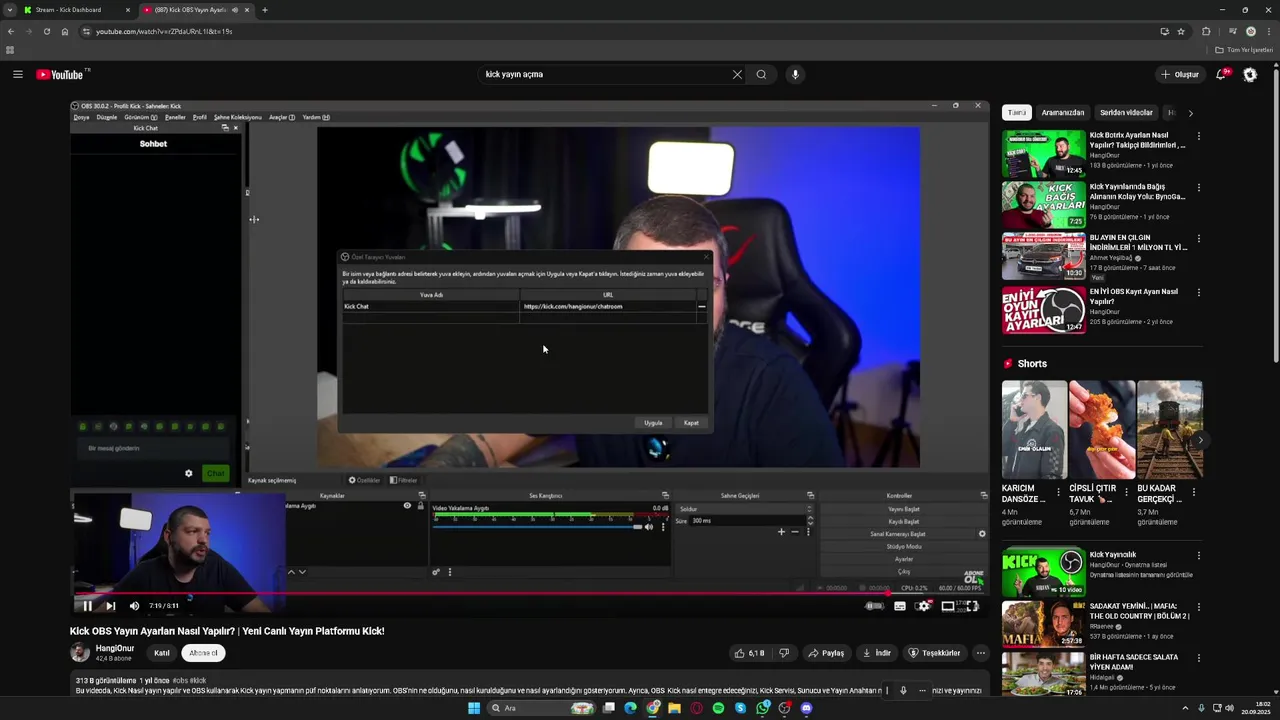Open Chrome profile avatar
The height and width of the screenshot is (720, 1280).
click(x=1250, y=31)
